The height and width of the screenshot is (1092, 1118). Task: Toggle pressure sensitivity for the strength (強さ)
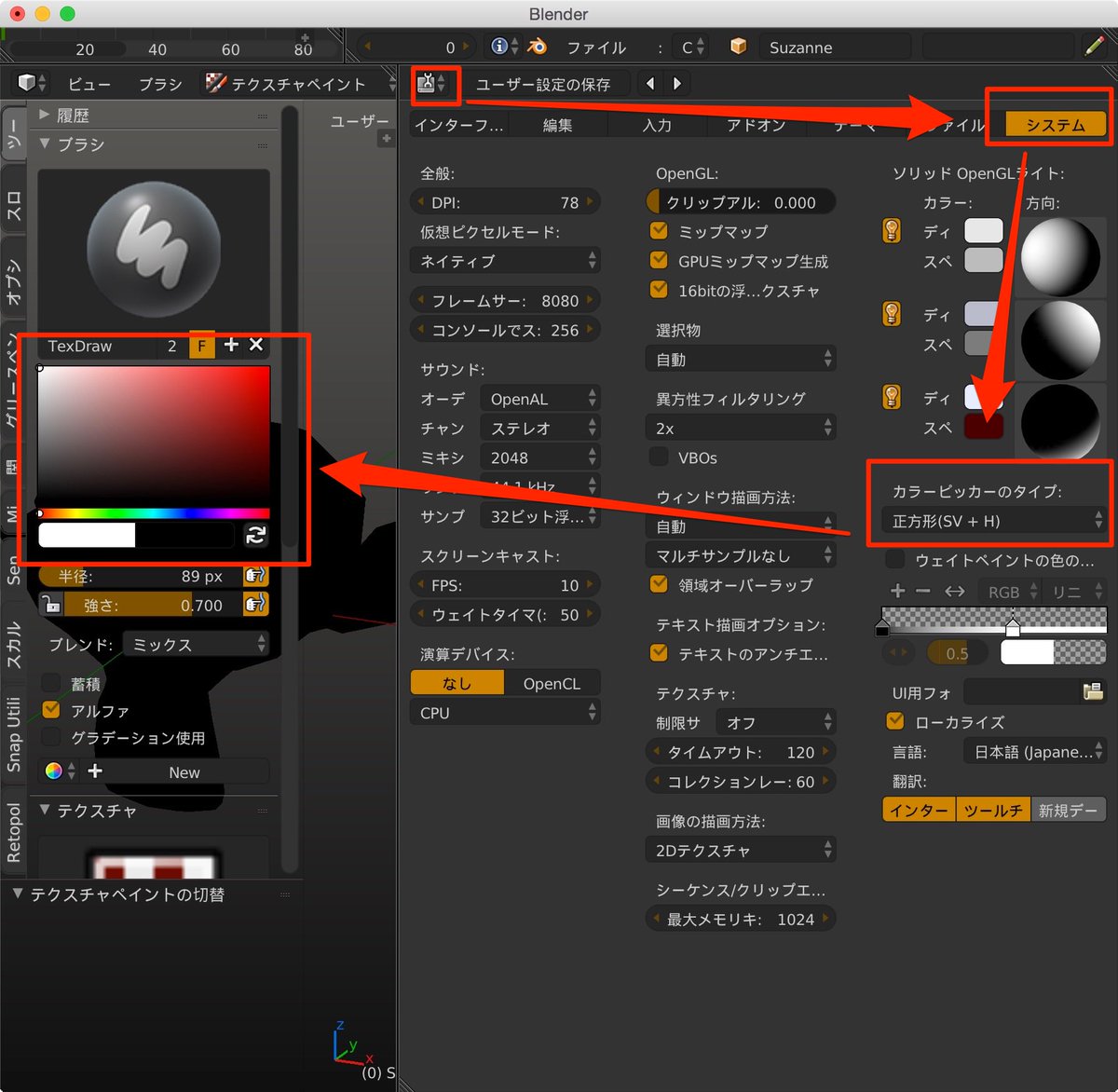(255, 605)
